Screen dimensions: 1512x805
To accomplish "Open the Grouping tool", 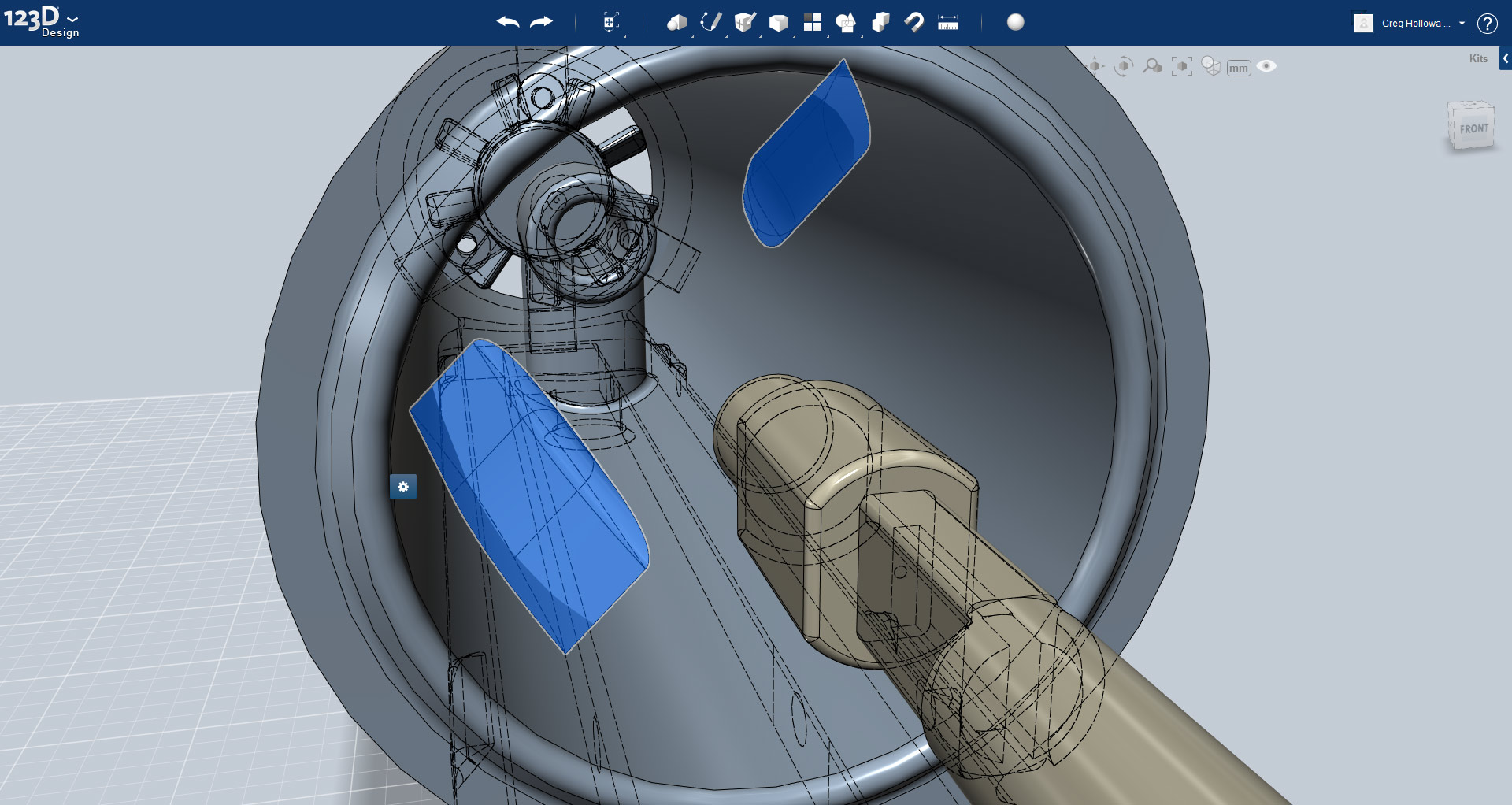I will coord(846,22).
